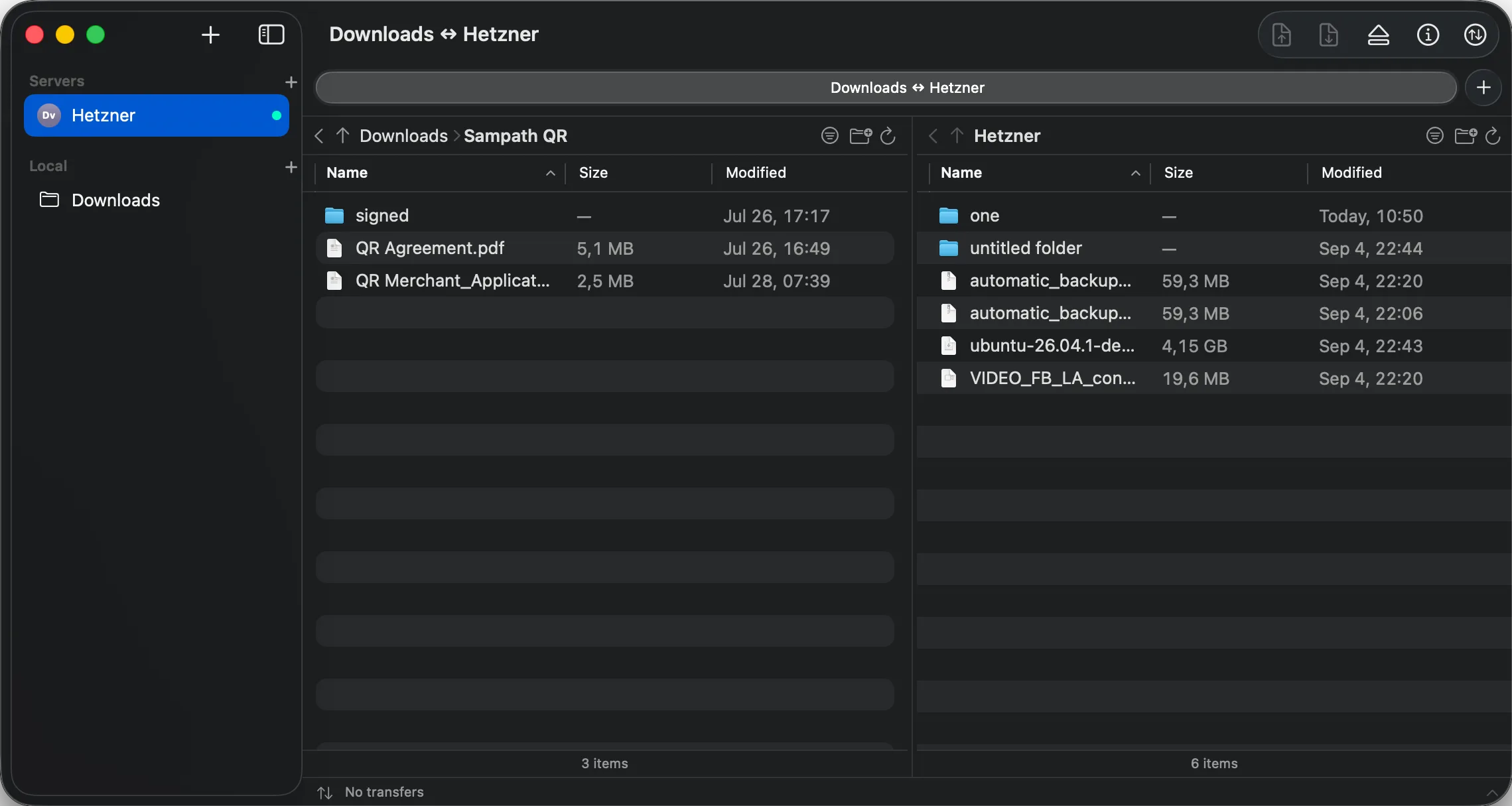The image size is (1512, 806).
Task: Click the download file toolbar icon
Action: pyautogui.click(x=1328, y=34)
